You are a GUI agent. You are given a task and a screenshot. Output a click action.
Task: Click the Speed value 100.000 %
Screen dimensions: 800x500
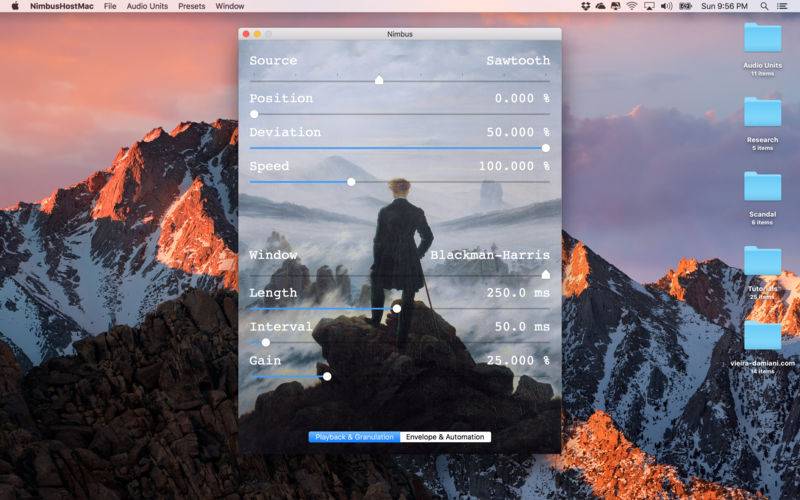tap(514, 166)
